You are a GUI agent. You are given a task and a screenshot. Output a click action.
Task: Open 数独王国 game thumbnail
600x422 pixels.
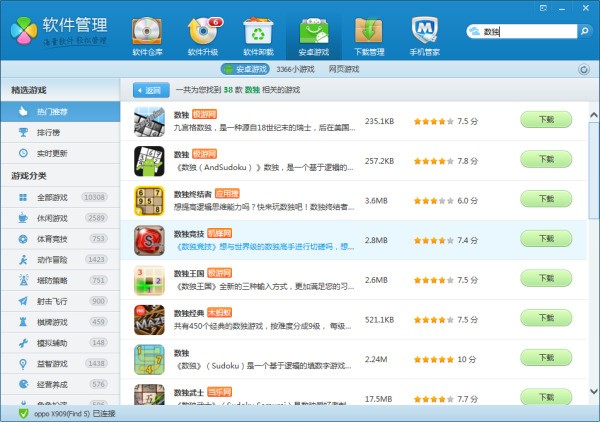[x=149, y=280]
